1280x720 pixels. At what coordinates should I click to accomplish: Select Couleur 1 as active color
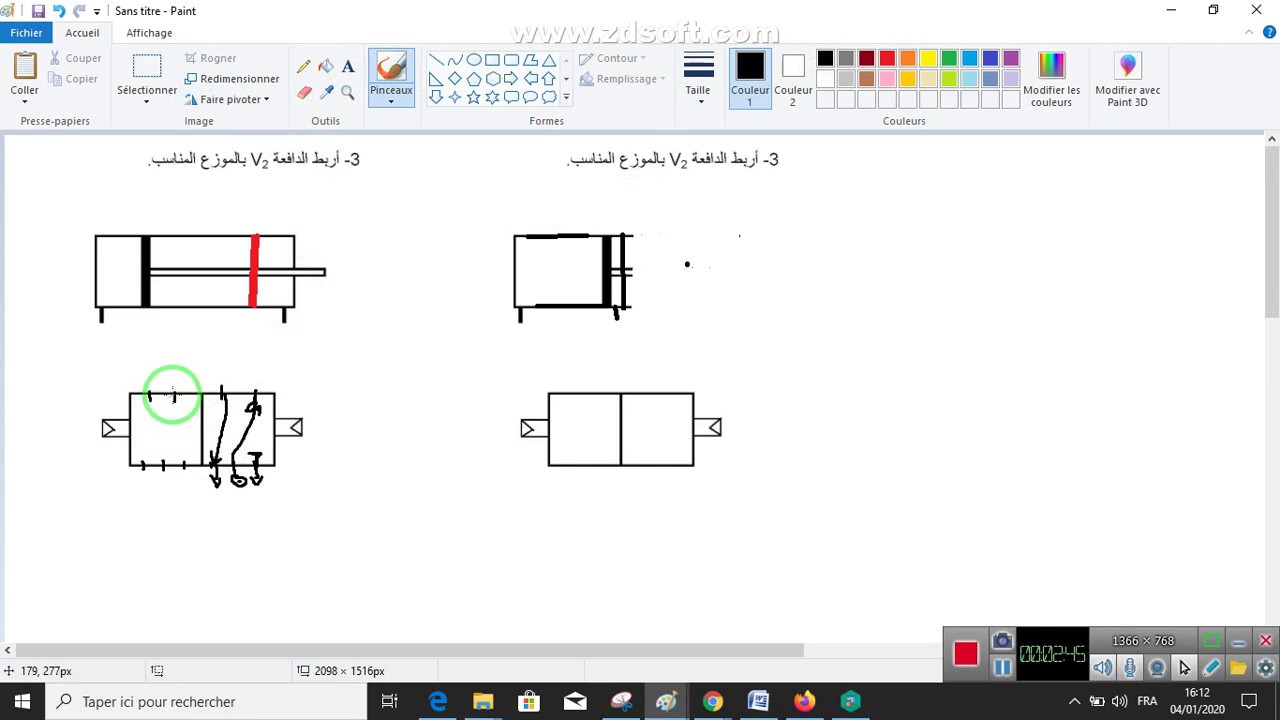(x=750, y=79)
